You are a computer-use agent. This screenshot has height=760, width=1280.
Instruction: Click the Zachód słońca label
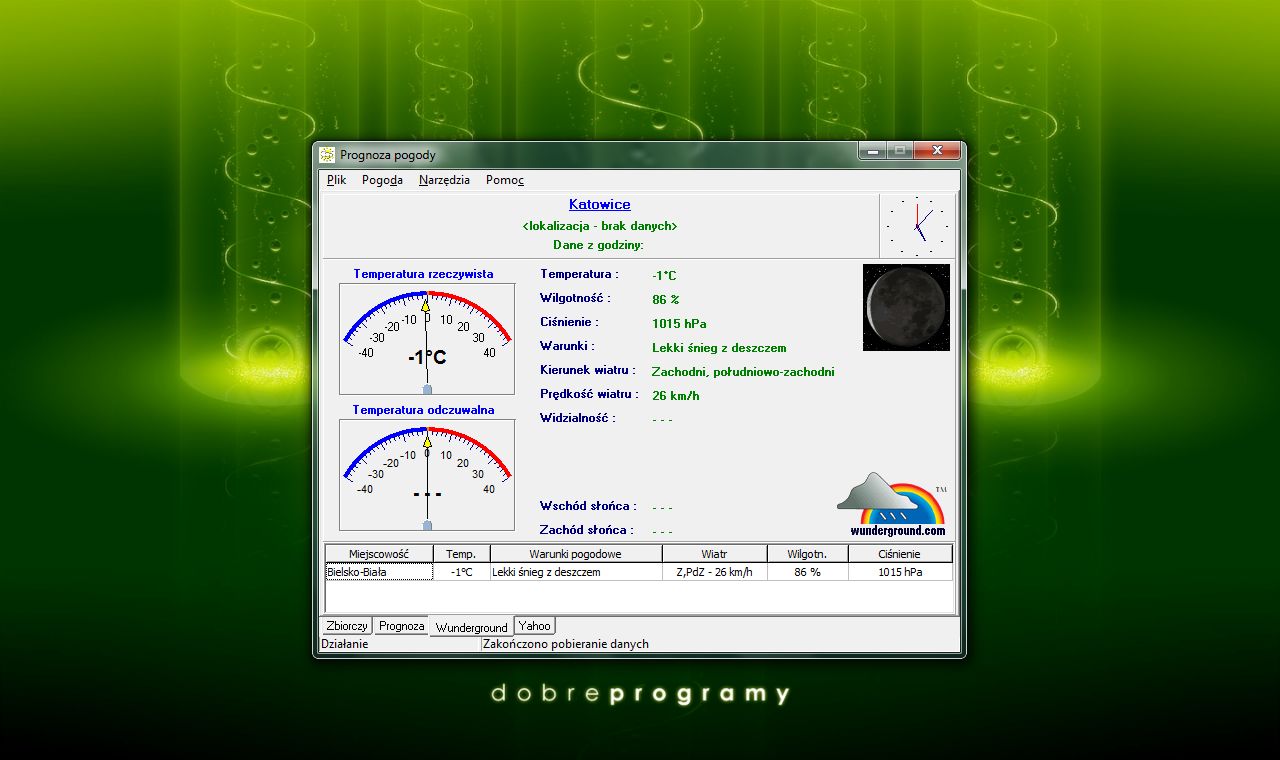pyautogui.click(x=588, y=530)
